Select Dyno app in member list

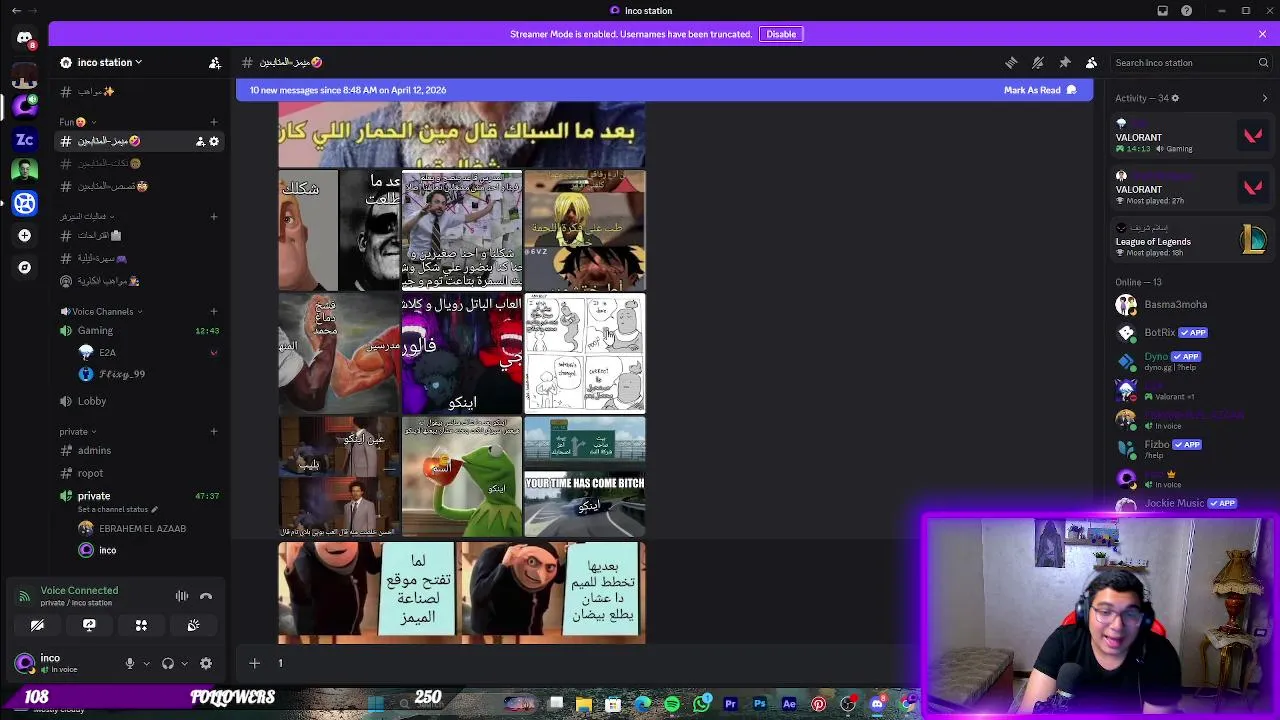[1192, 360]
